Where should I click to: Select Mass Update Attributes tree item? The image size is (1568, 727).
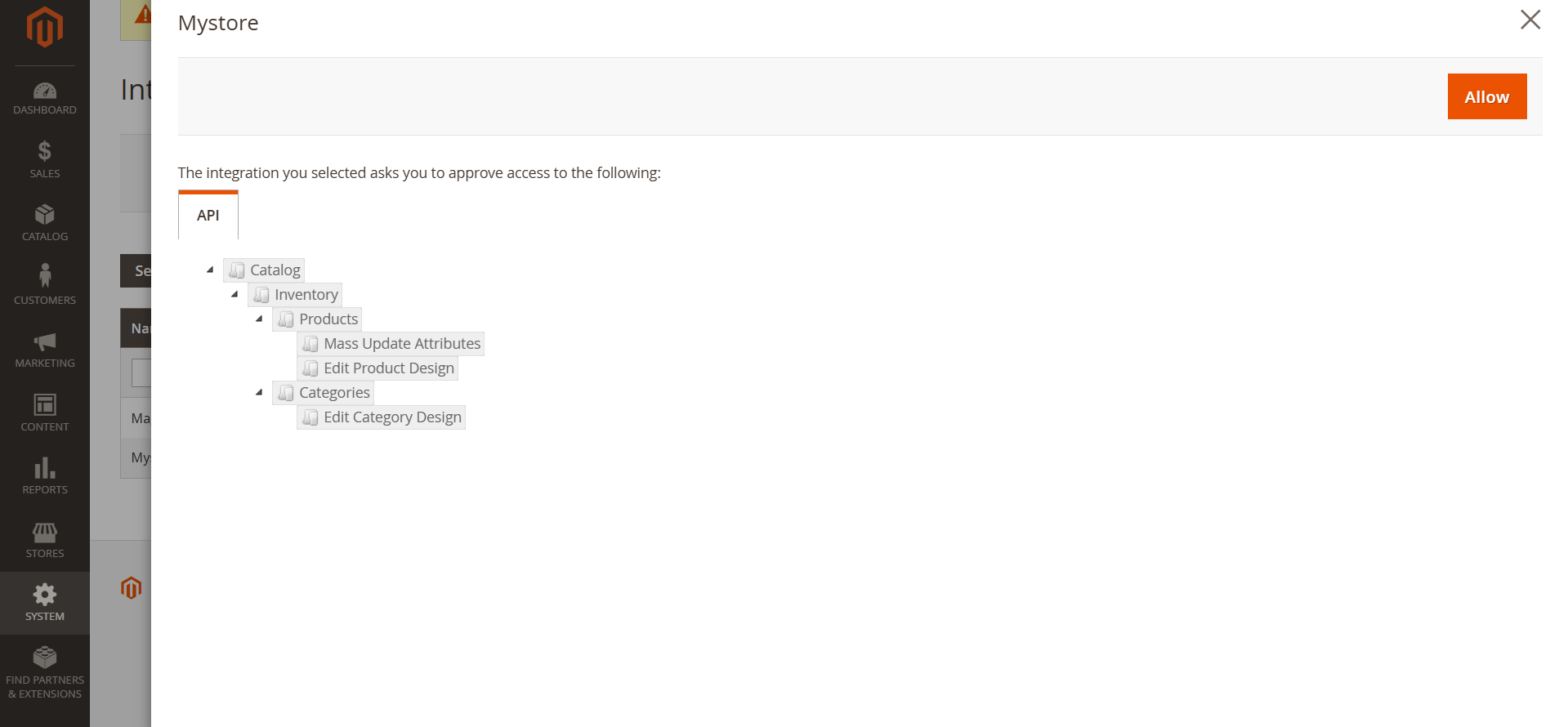401,344
